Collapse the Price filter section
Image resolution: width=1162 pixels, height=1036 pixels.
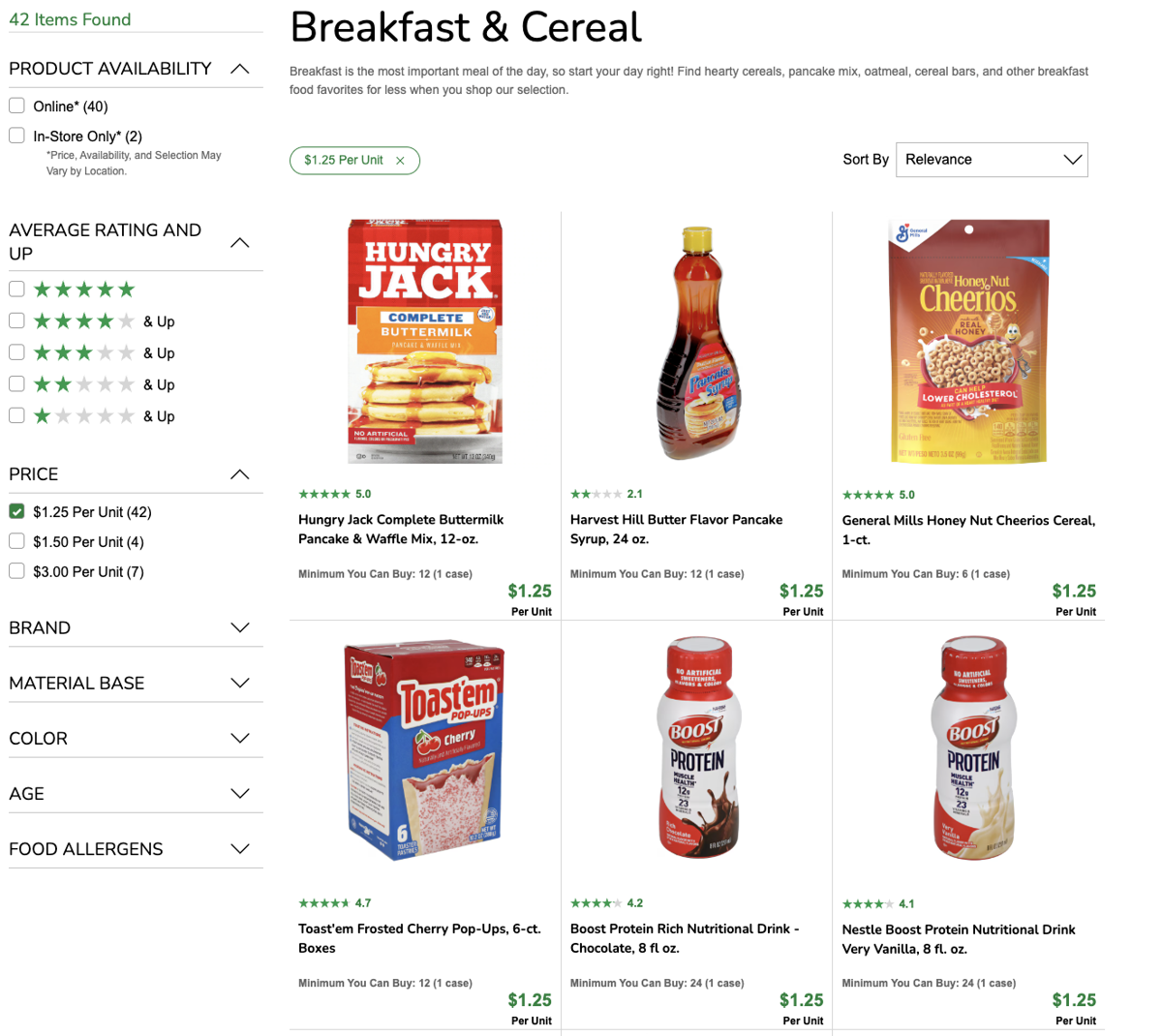(240, 474)
